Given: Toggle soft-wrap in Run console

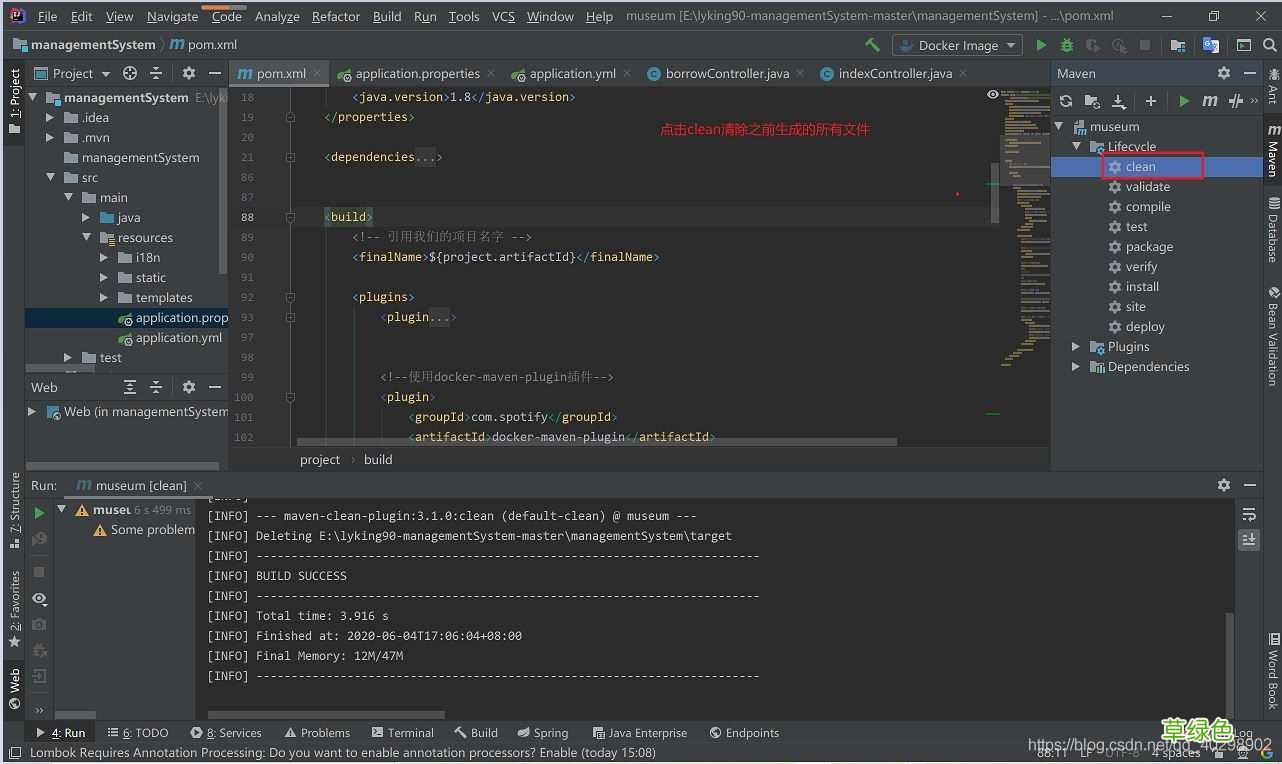Looking at the screenshot, I should click(1249, 514).
